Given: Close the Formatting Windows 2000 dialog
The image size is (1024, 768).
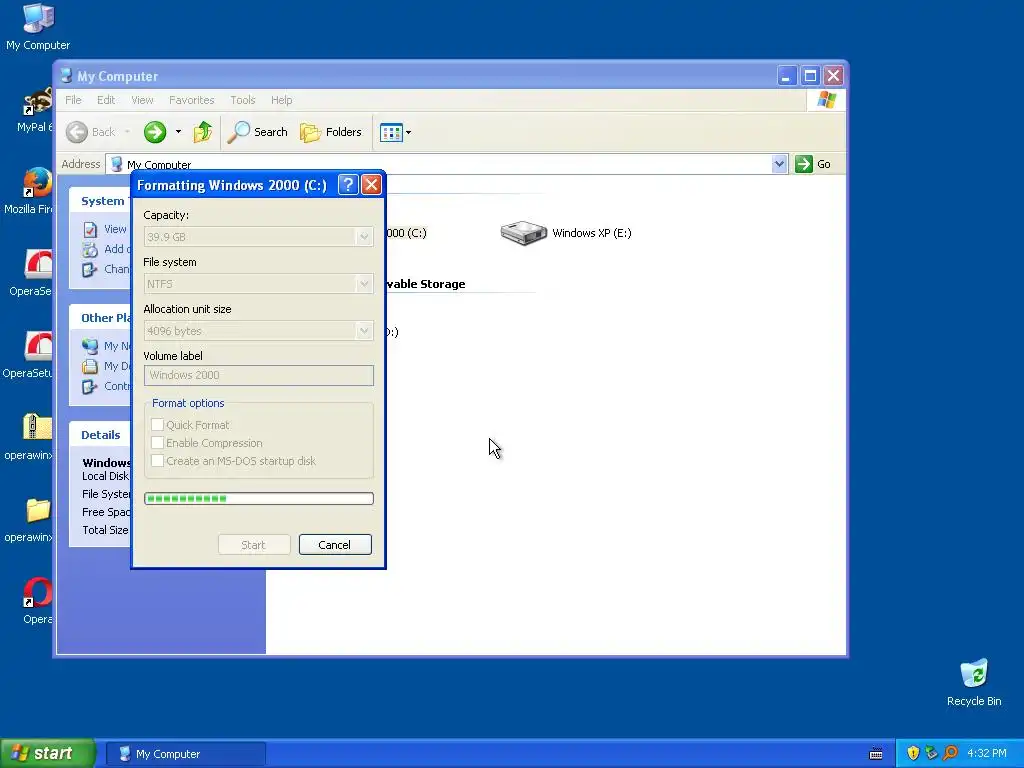Looking at the screenshot, I should [371, 185].
